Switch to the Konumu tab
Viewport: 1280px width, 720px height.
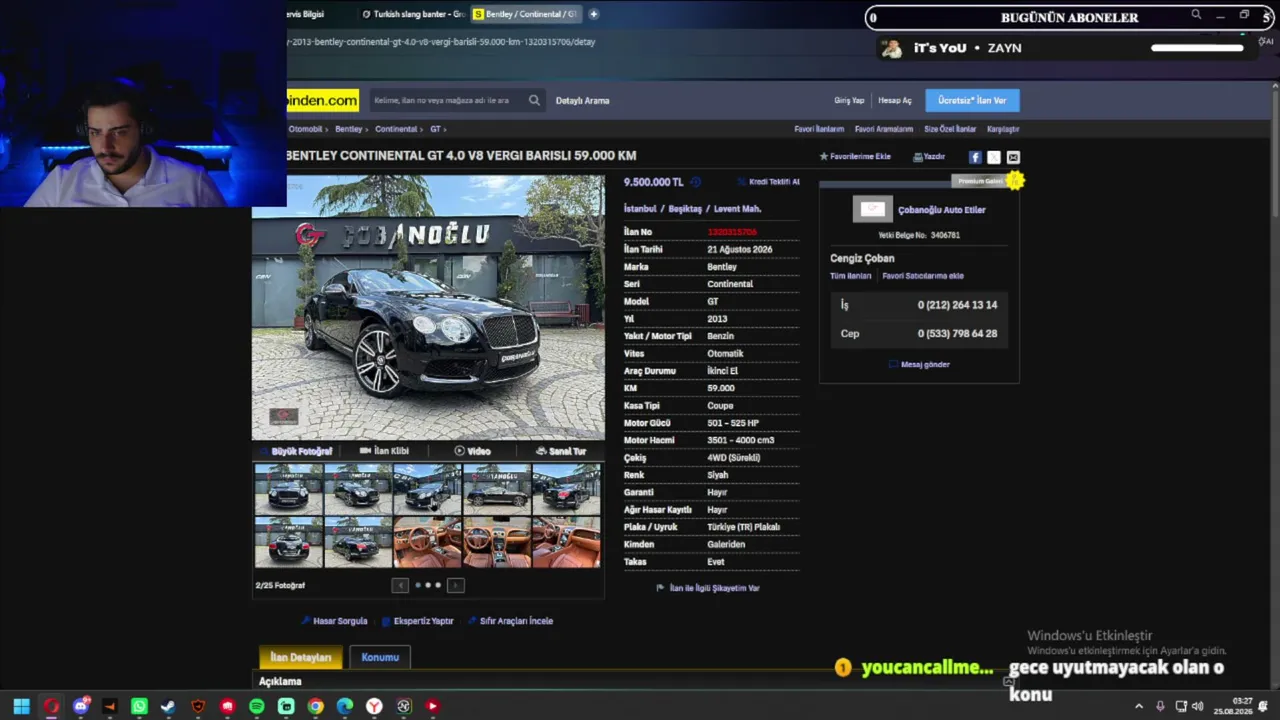(x=380, y=657)
